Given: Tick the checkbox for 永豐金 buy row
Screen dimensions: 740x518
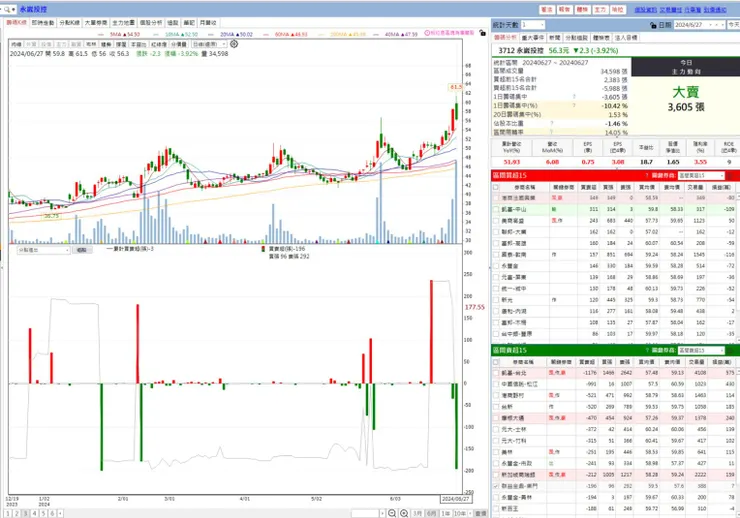Looking at the screenshot, I should point(496,266).
